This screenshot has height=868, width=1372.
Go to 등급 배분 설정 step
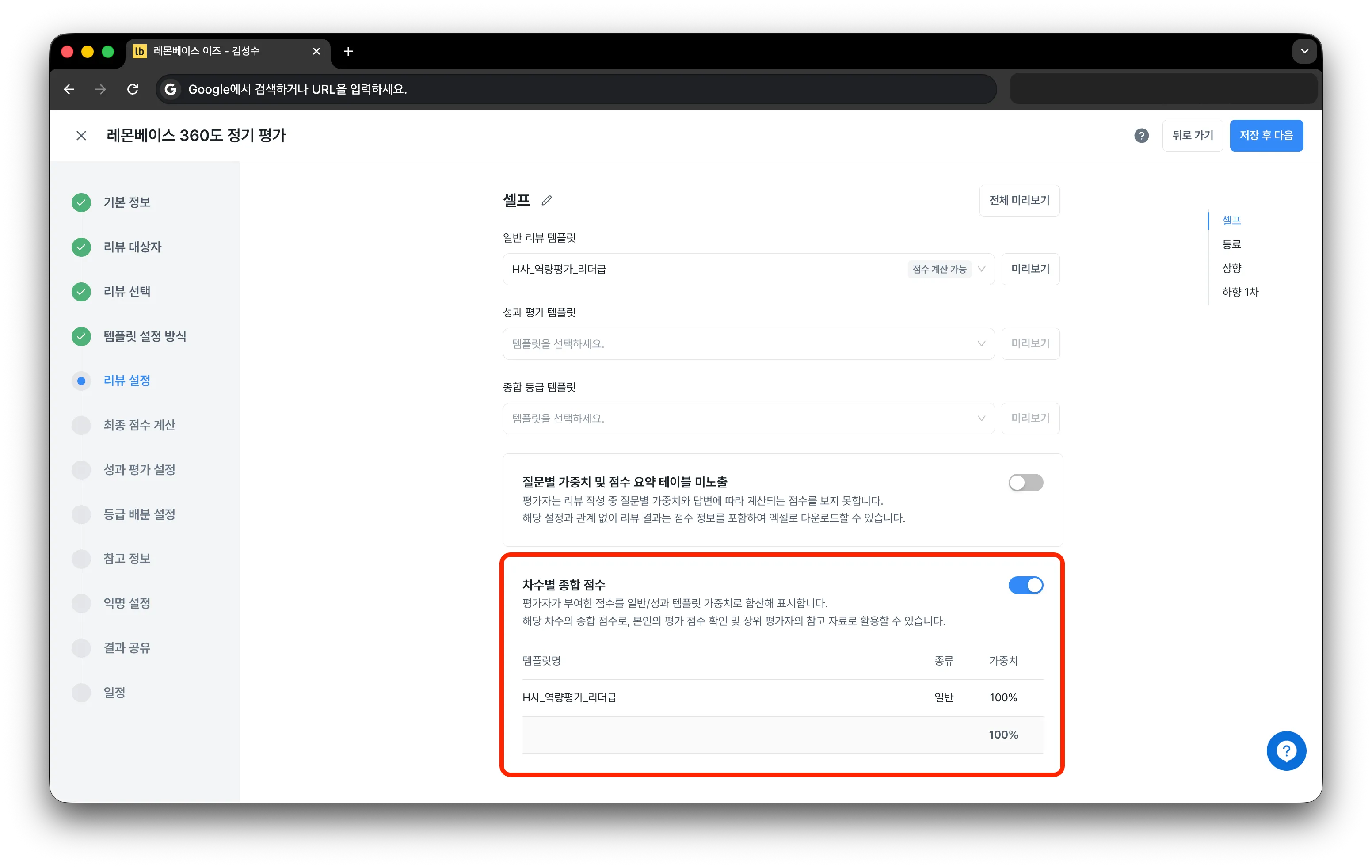pyautogui.click(x=139, y=514)
